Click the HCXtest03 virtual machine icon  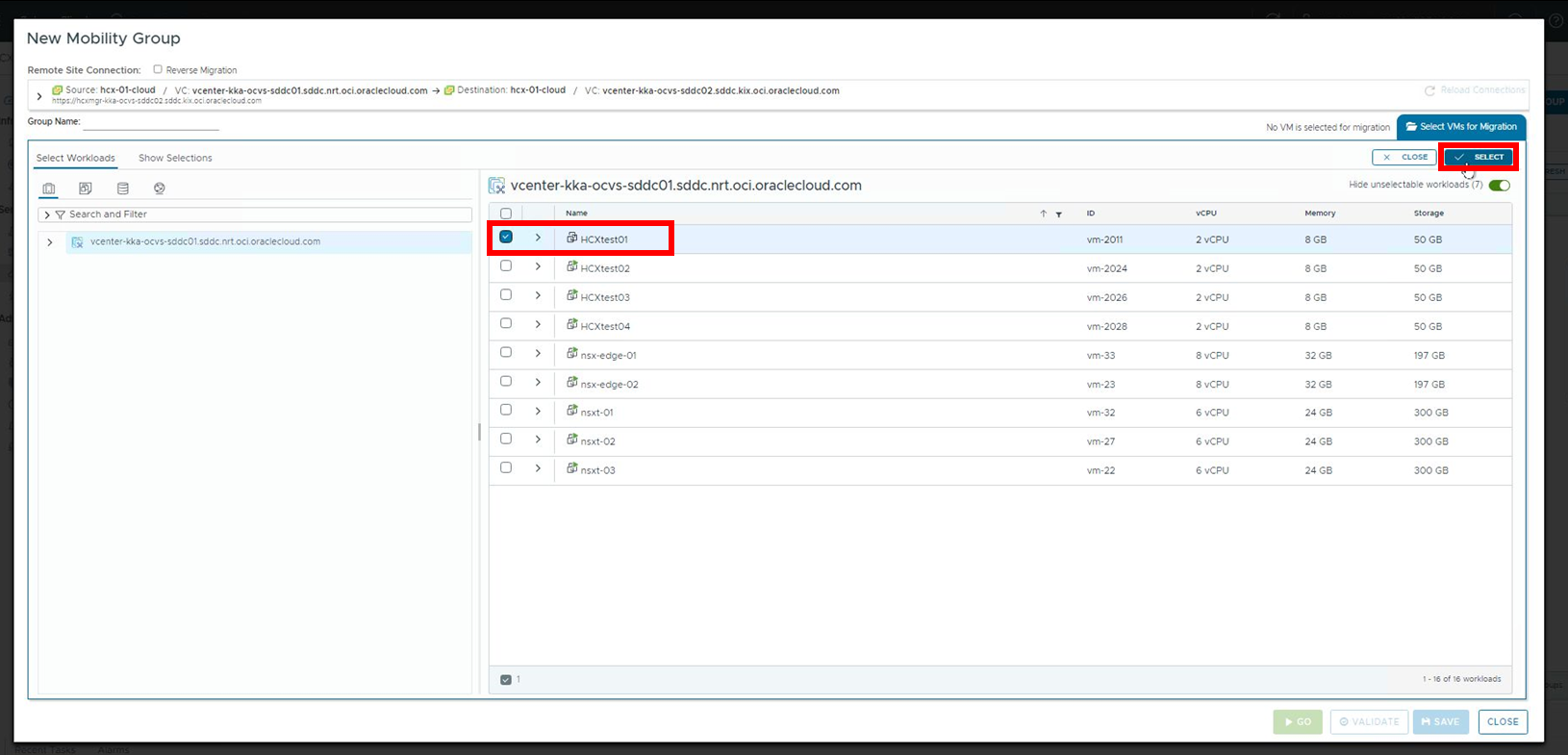click(x=572, y=296)
